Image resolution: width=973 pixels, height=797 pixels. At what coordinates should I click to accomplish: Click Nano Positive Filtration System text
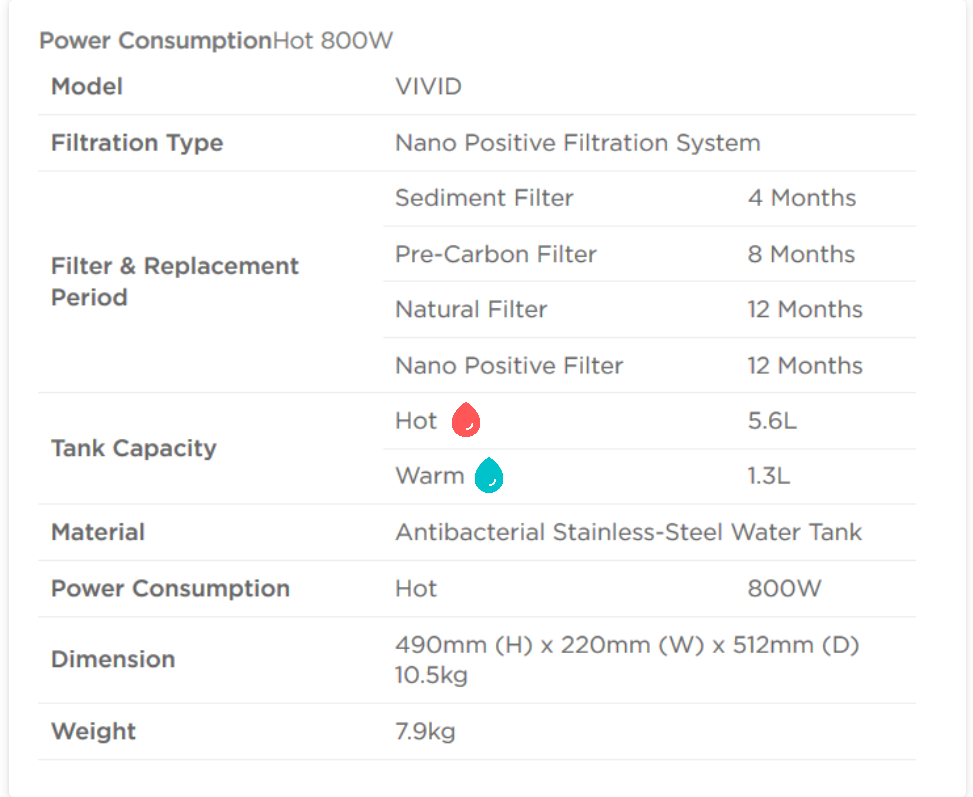point(578,143)
